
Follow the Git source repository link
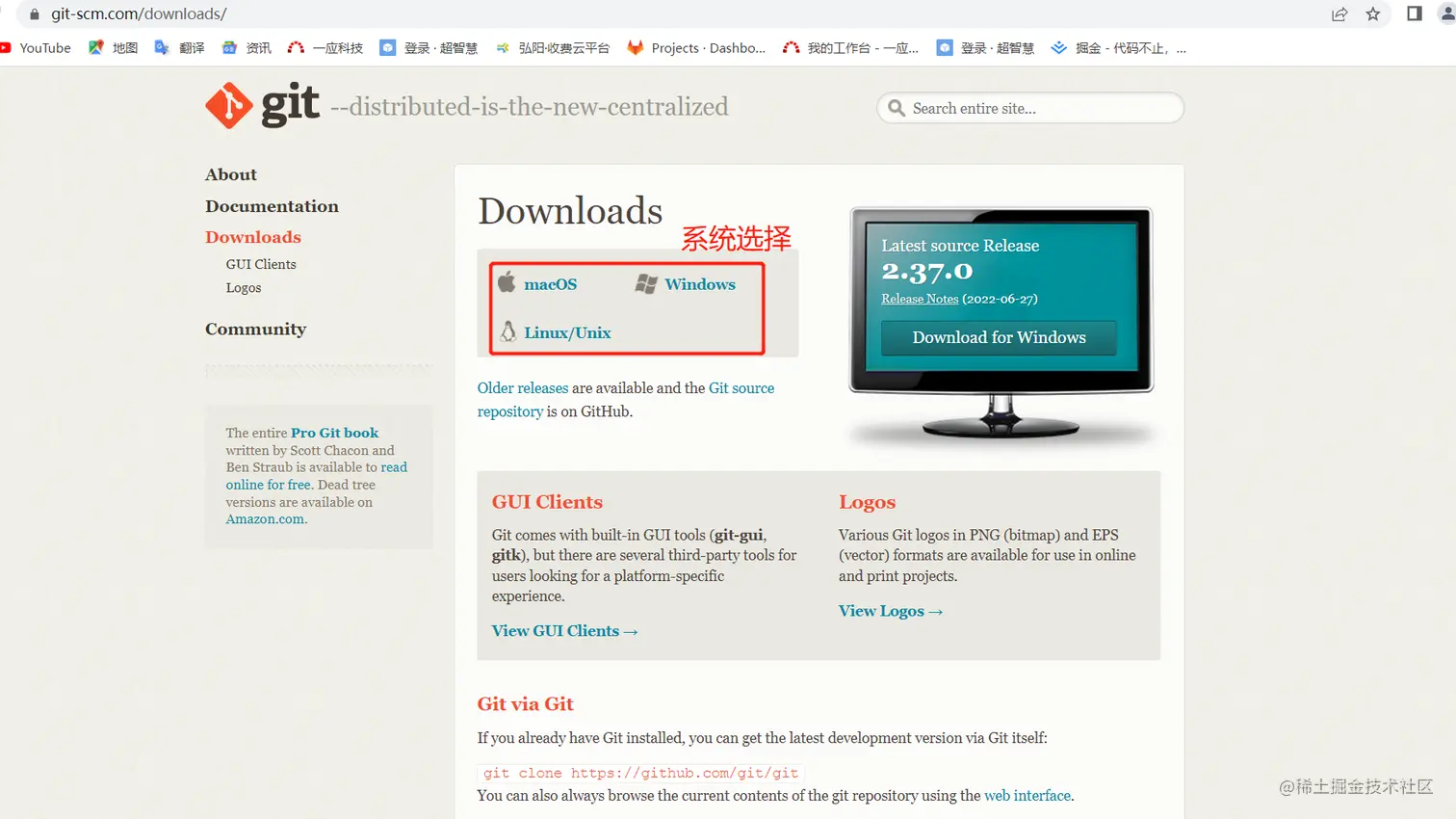pyautogui.click(x=626, y=400)
